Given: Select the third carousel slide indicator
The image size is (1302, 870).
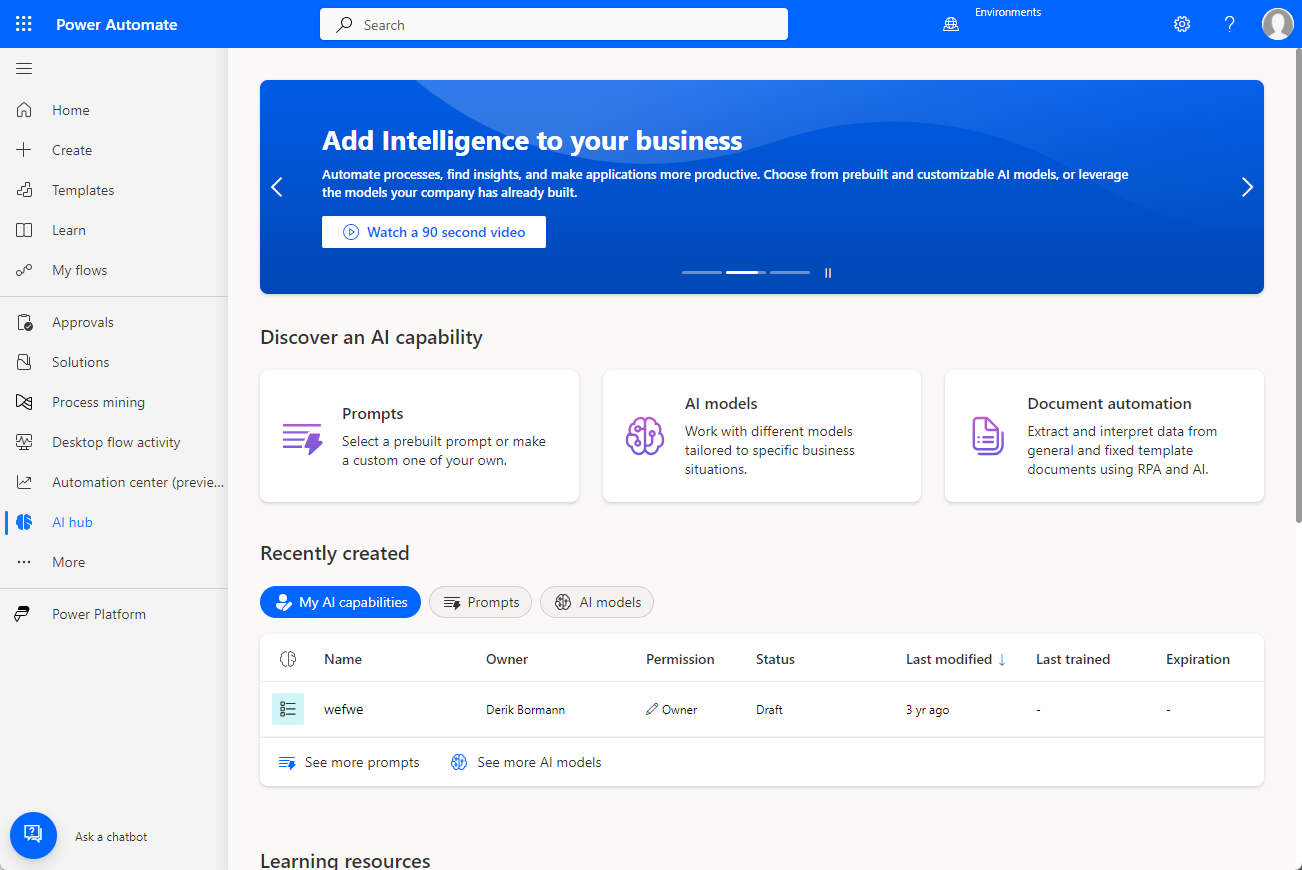Looking at the screenshot, I should click(x=790, y=272).
